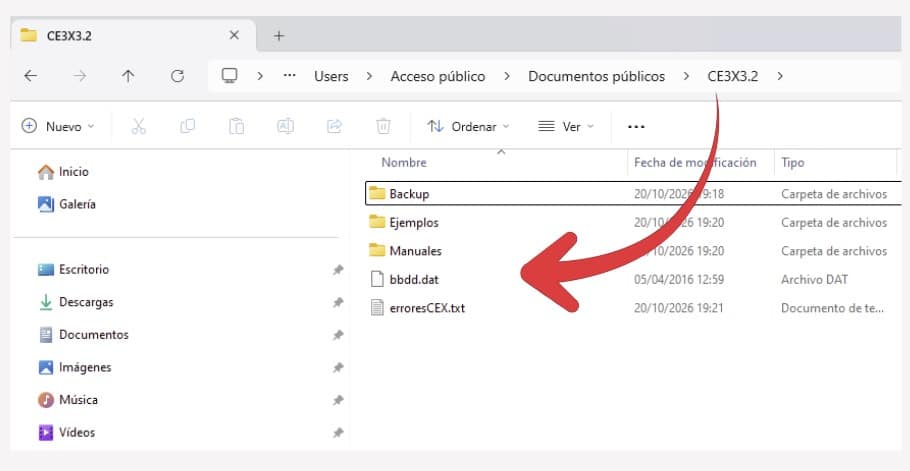Click the Ejemplos folder icon
Viewport: 910px width, 471px height.
377,222
